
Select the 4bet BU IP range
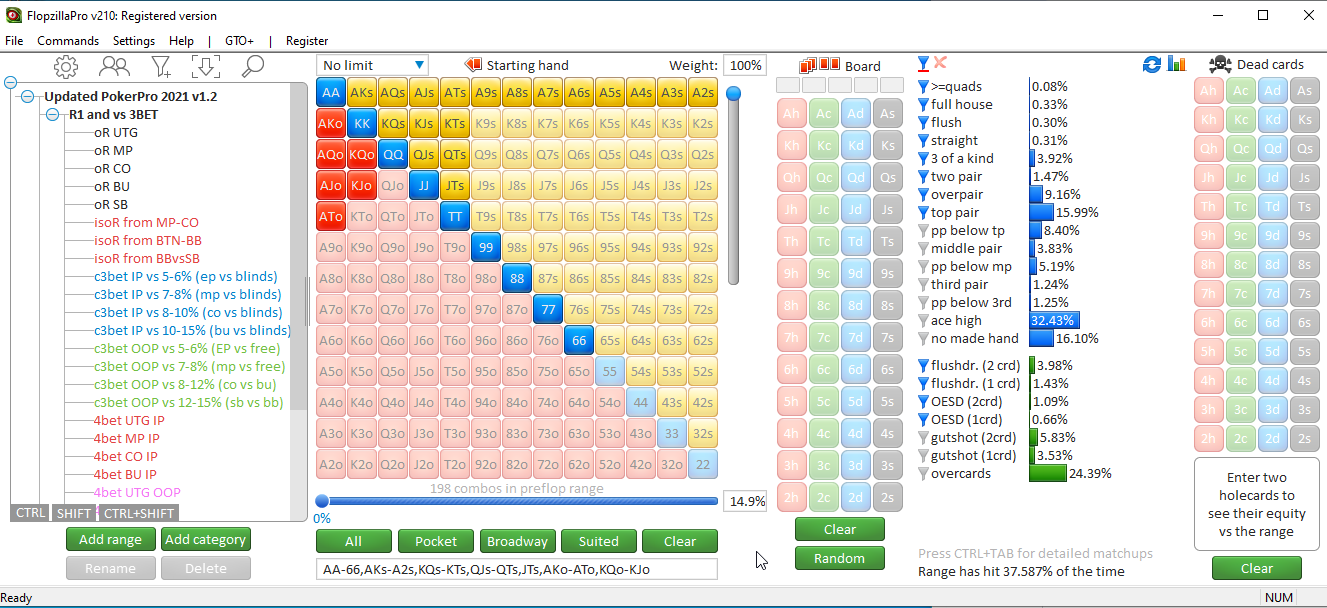tap(125, 474)
